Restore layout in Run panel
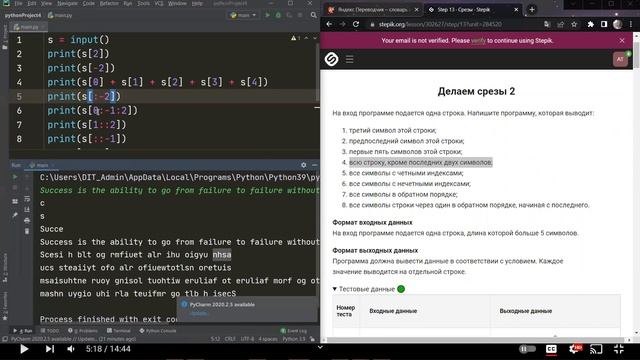Viewport: 640px width, 360px height. pos(15,201)
